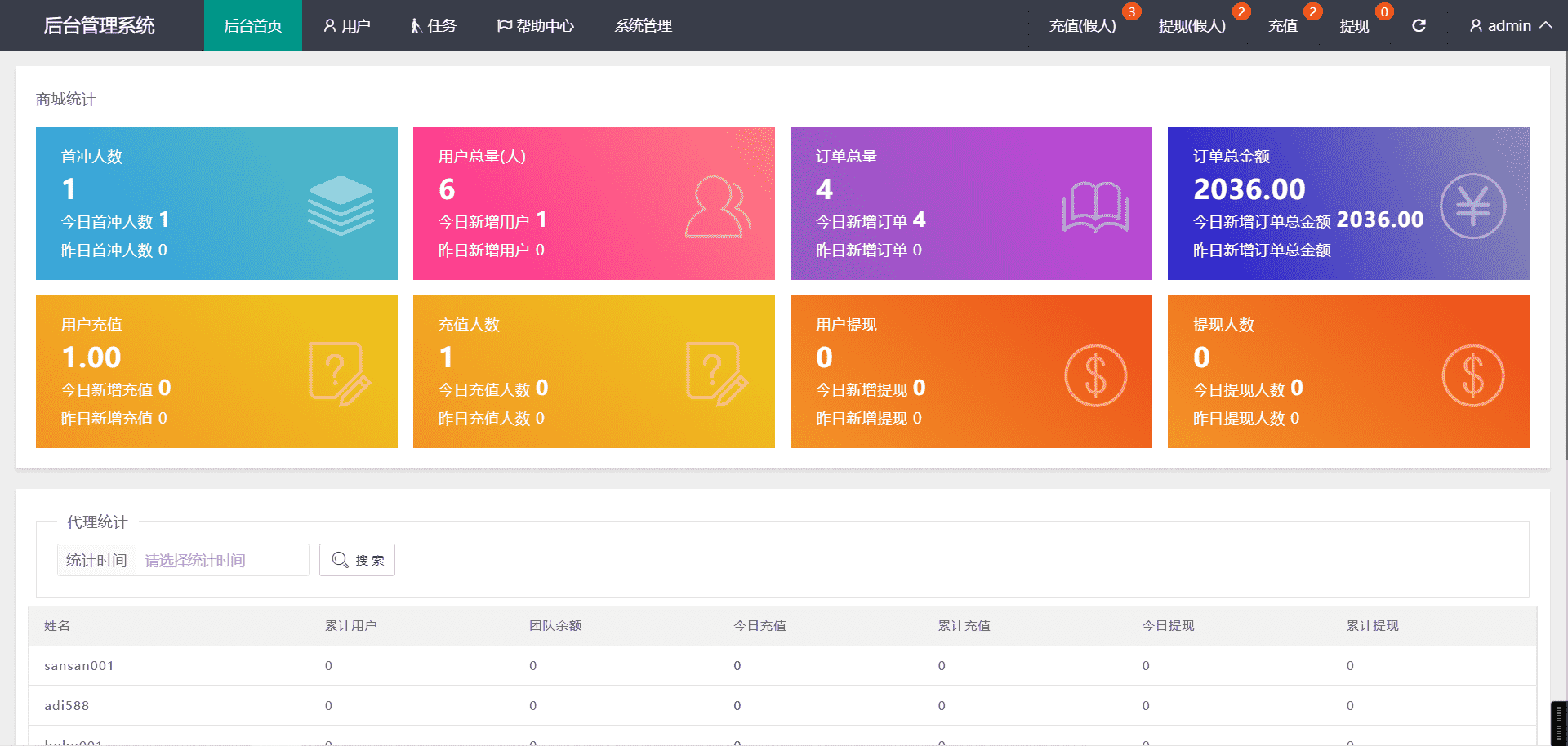This screenshot has width=1568, height=746.
Task: Open the 任务 navigation menu
Action: point(433,26)
